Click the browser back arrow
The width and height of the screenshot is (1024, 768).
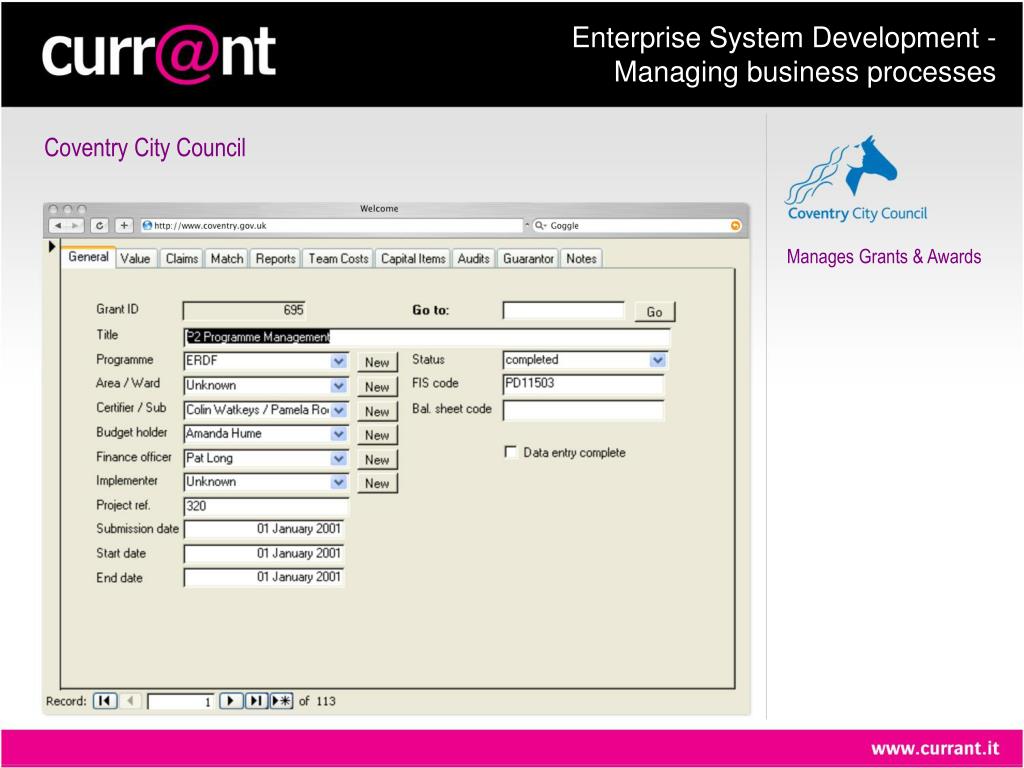pyautogui.click(x=58, y=225)
